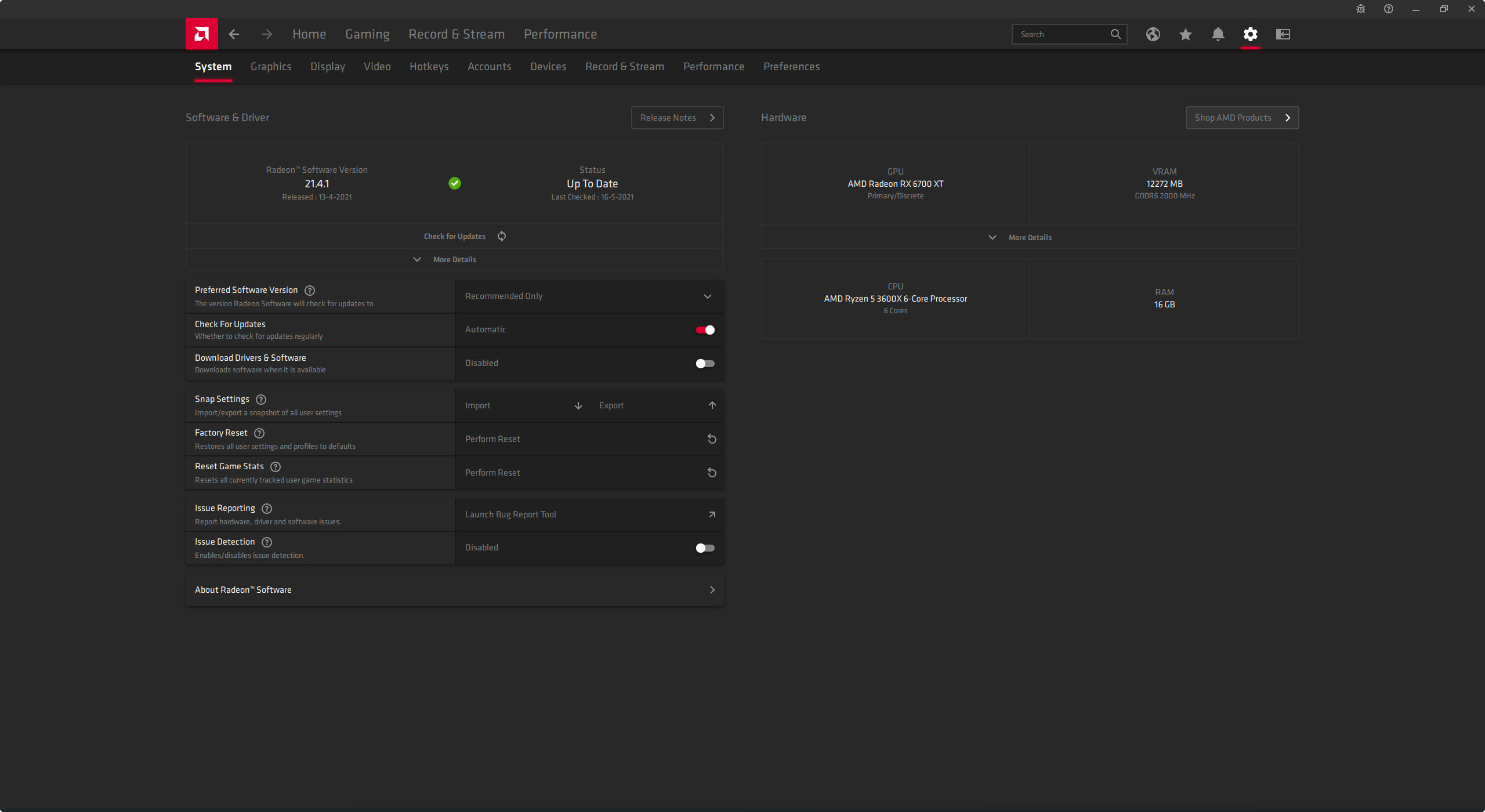
Task: Click Shop AMD Products button
Action: pos(1242,118)
